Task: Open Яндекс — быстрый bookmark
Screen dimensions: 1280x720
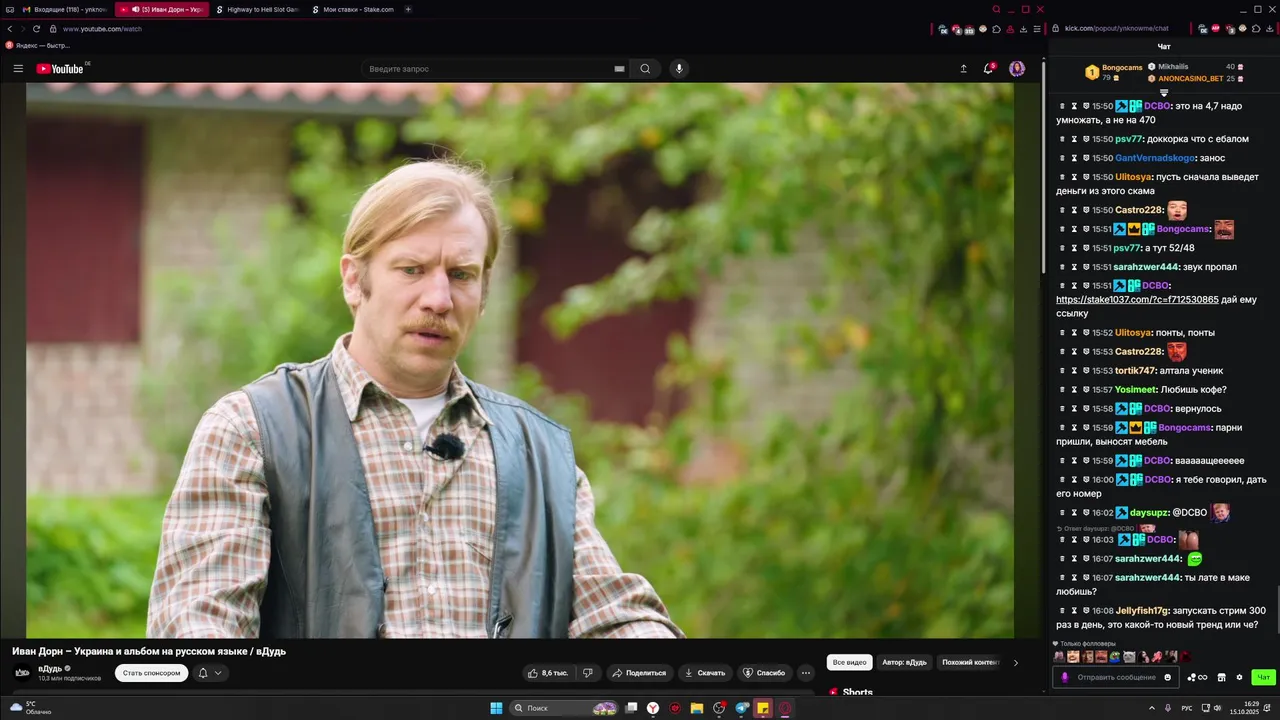Action: pos(38,45)
